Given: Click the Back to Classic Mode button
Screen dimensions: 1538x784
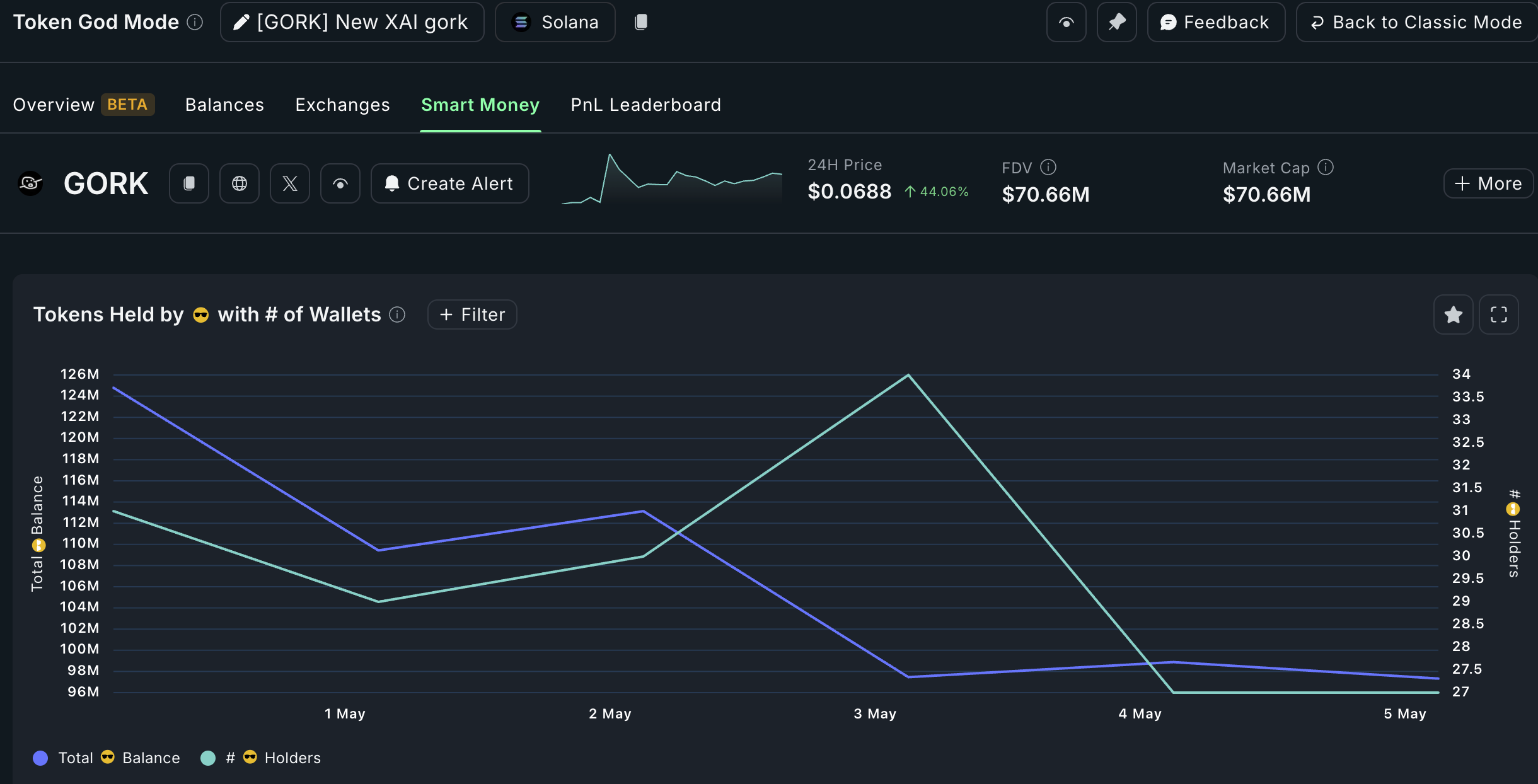Looking at the screenshot, I should (1414, 22).
